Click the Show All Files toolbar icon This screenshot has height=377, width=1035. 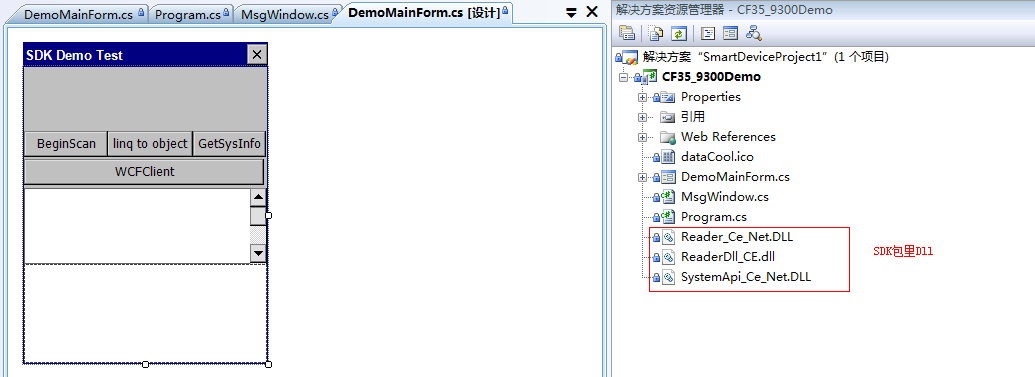(655, 33)
